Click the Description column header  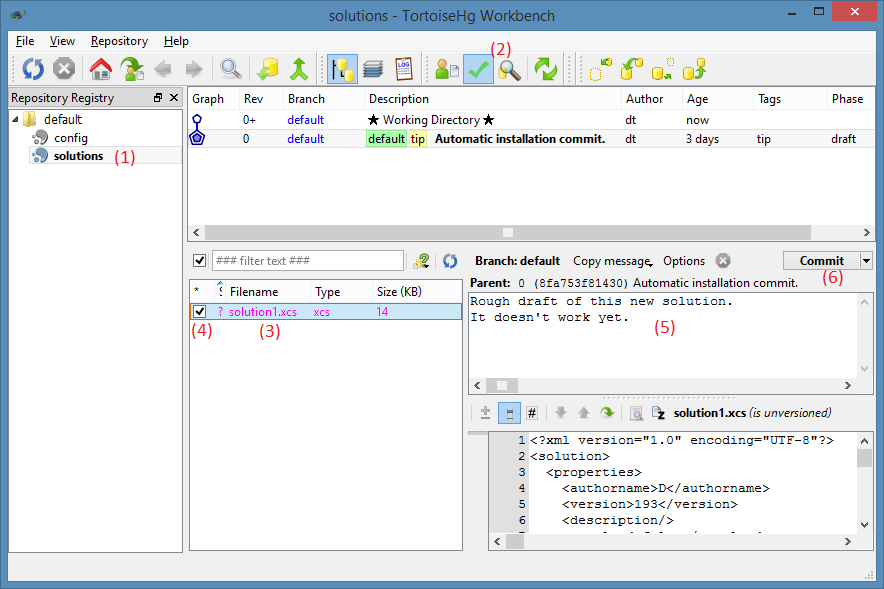[493, 99]
